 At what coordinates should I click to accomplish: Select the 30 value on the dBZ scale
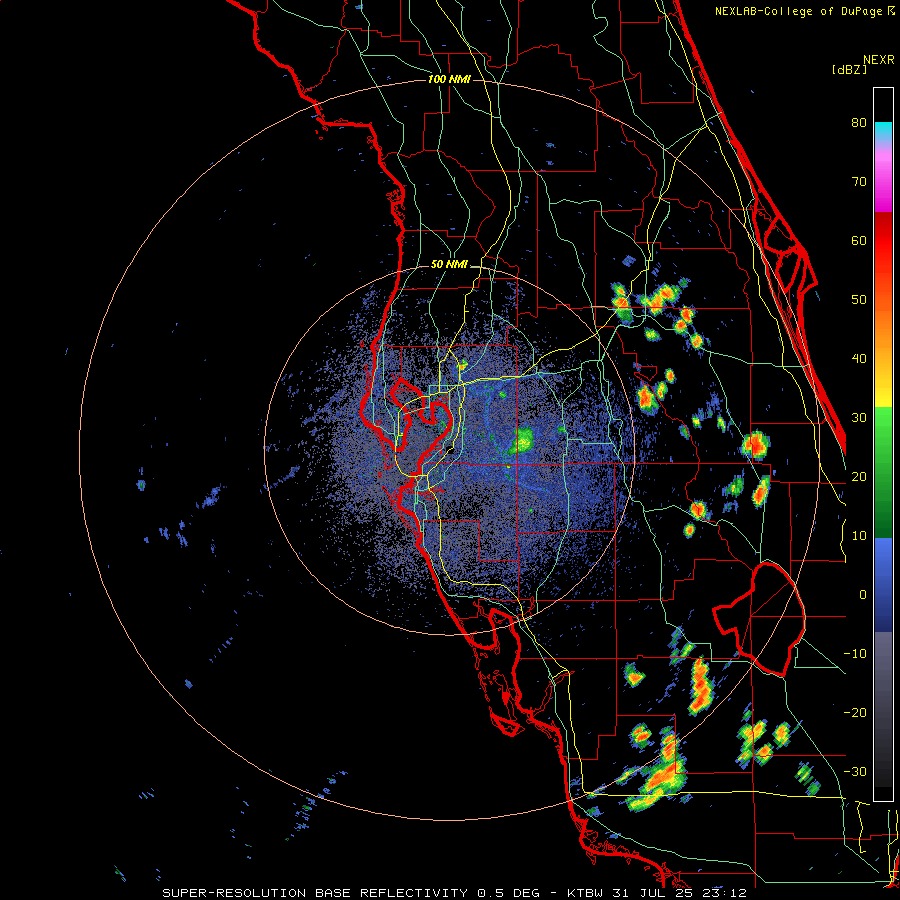[859, 418]
